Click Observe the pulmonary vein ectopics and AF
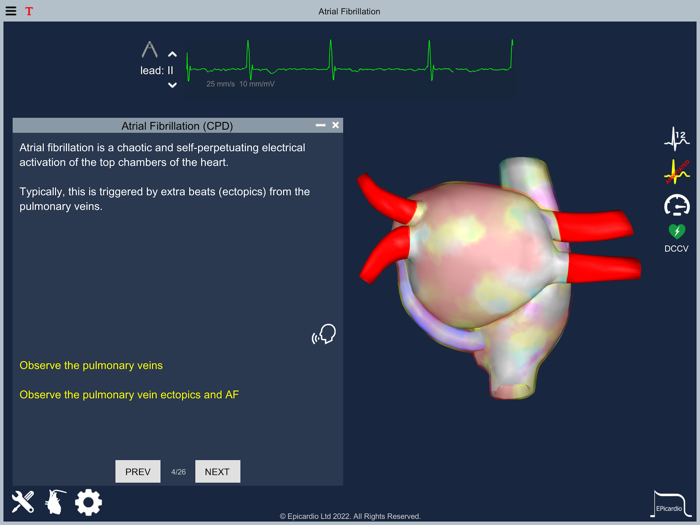 tap(129, 395)
